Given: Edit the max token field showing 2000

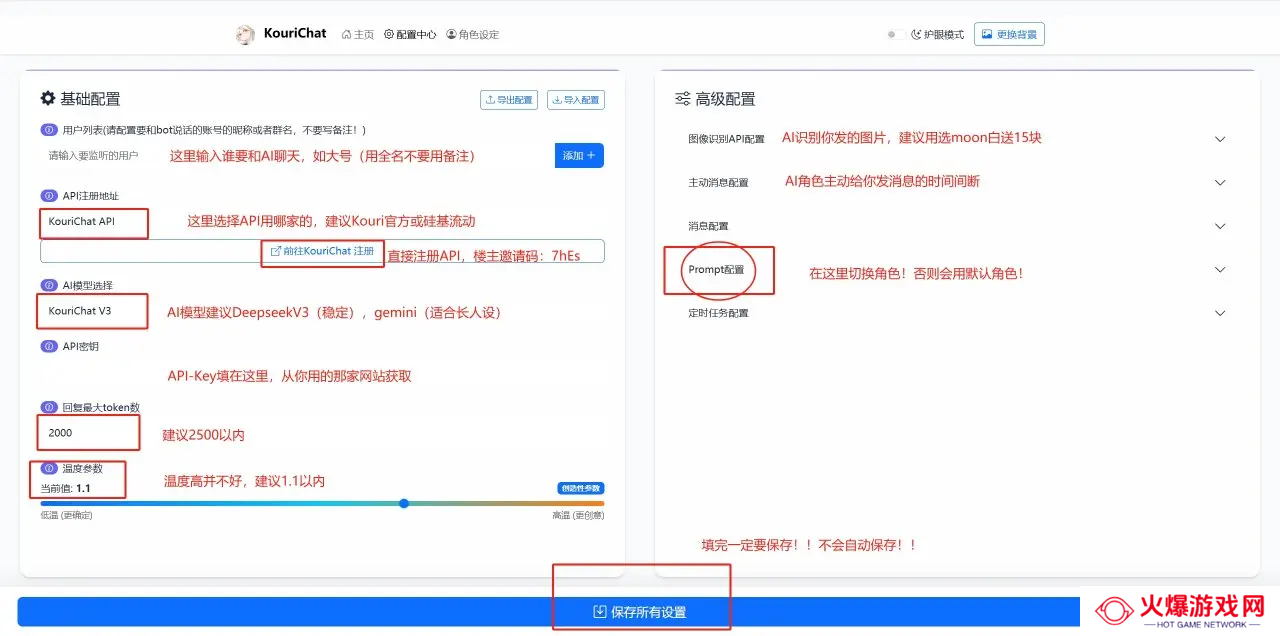Looking at the screenshot, I should point(322,433).
